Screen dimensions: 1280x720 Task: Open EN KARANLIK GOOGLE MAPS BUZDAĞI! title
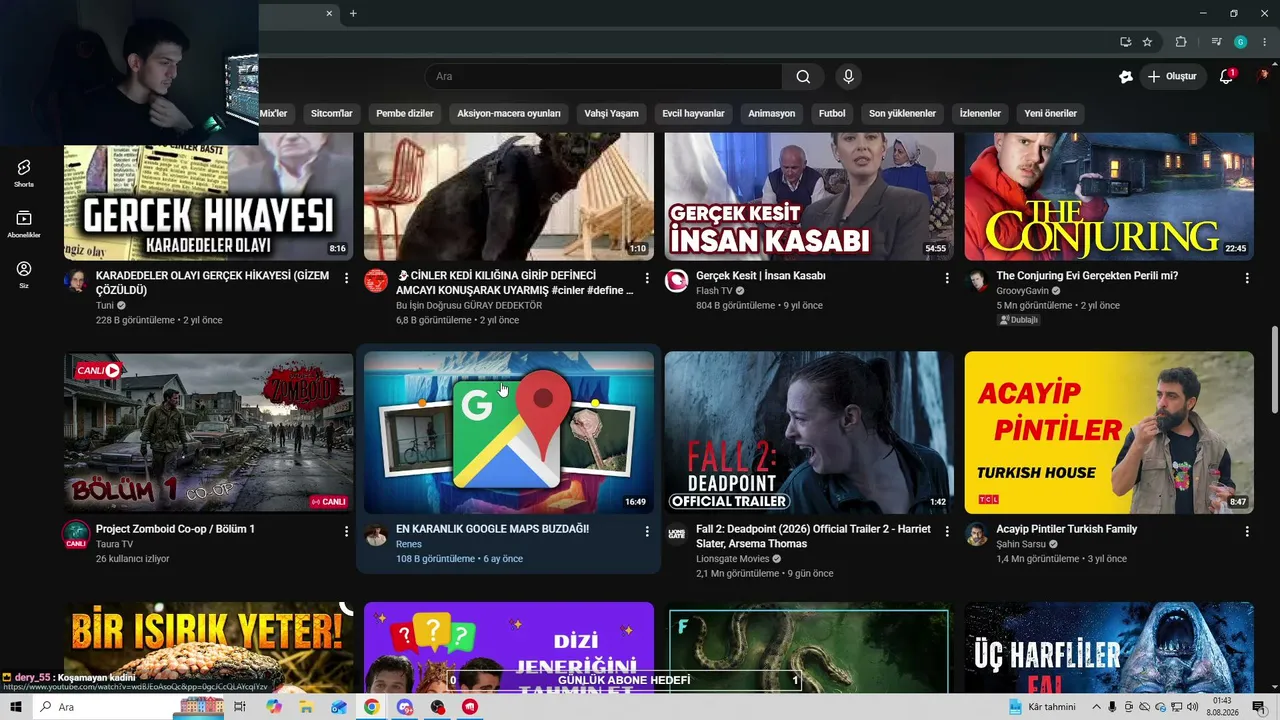pos(493,529)
